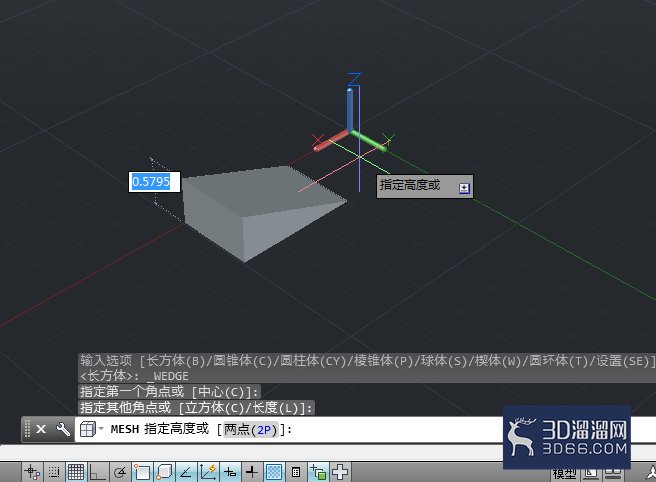Select the gray wedge mesh in viewport
This screenshot has height=482, width=656.
pyautogui.click(x=241, y=209)
